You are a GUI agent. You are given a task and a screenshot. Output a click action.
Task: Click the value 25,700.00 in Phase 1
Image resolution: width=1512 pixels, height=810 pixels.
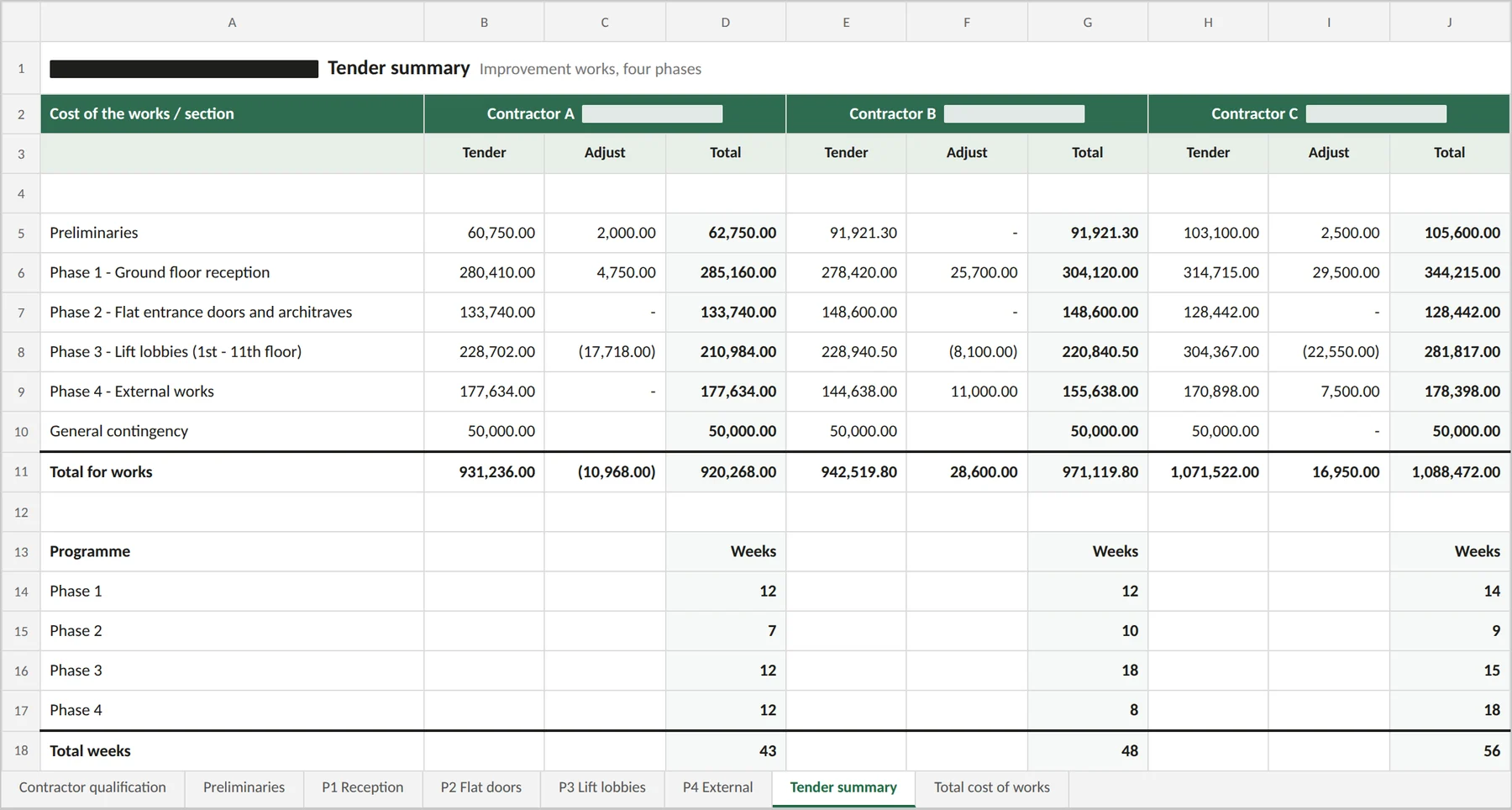(967, 272)
